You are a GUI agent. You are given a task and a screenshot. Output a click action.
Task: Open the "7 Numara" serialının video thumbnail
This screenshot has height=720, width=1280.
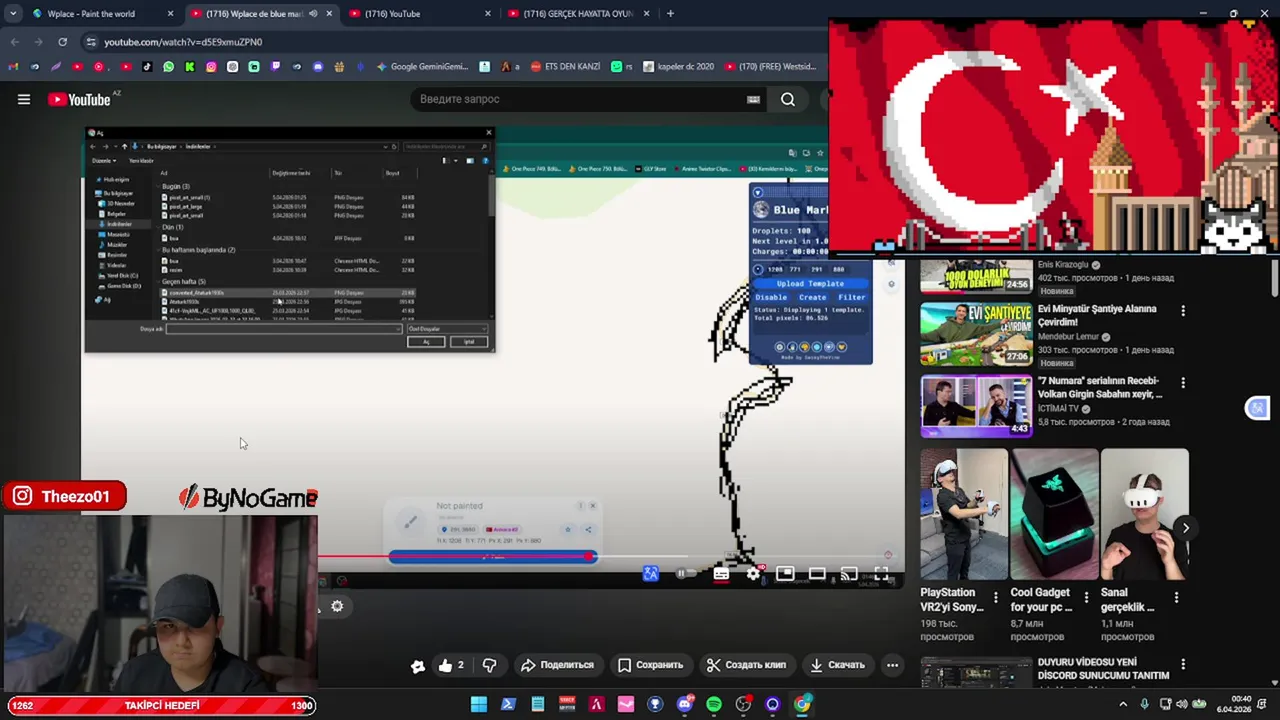976,406
